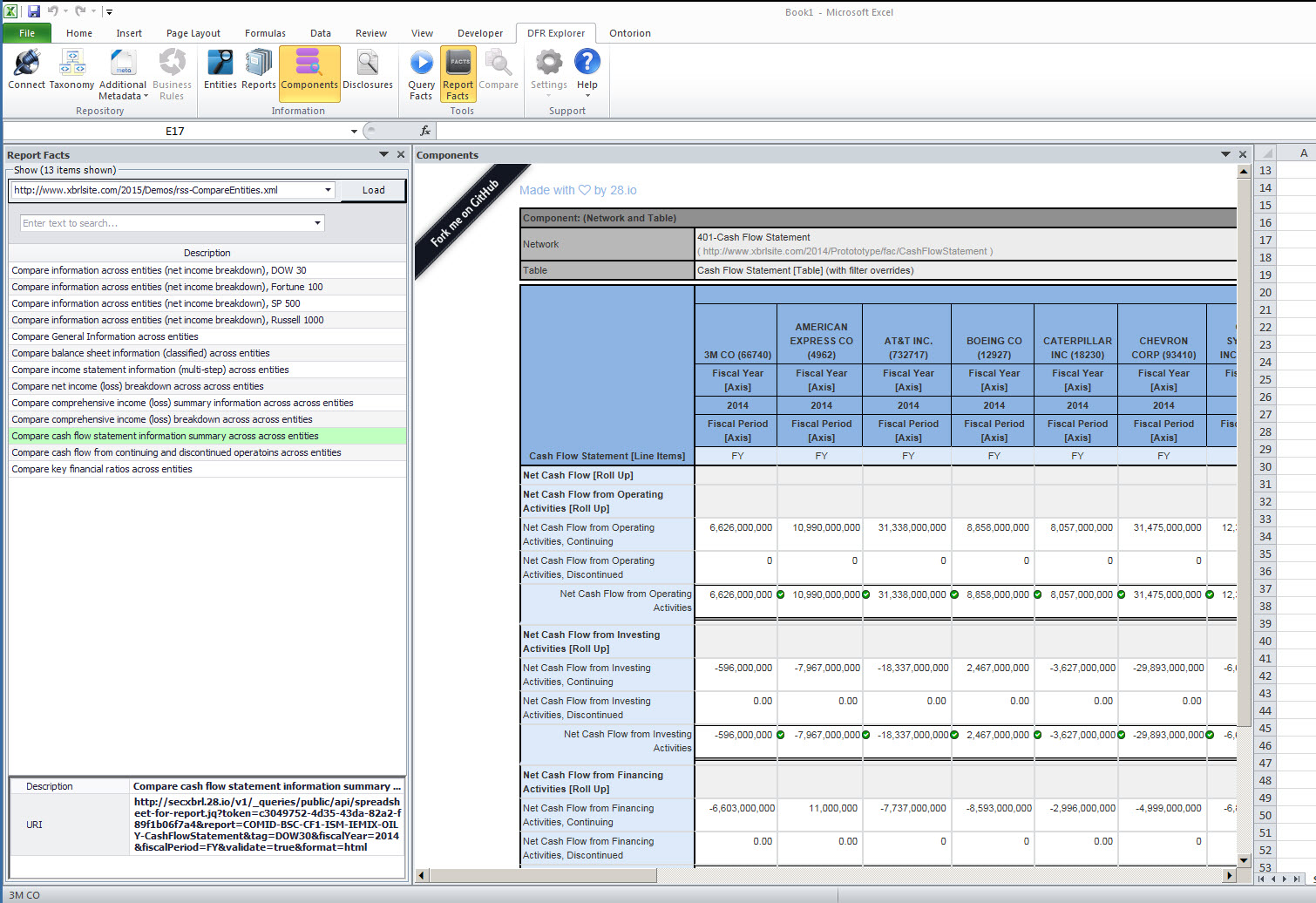Switch to the Home tab
1316x903 pixels.
coord(79,33)
